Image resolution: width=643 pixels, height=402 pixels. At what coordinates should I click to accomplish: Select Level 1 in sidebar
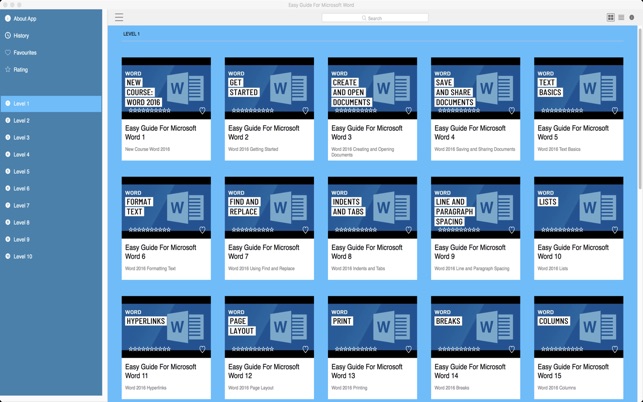(x=51, y=104)
